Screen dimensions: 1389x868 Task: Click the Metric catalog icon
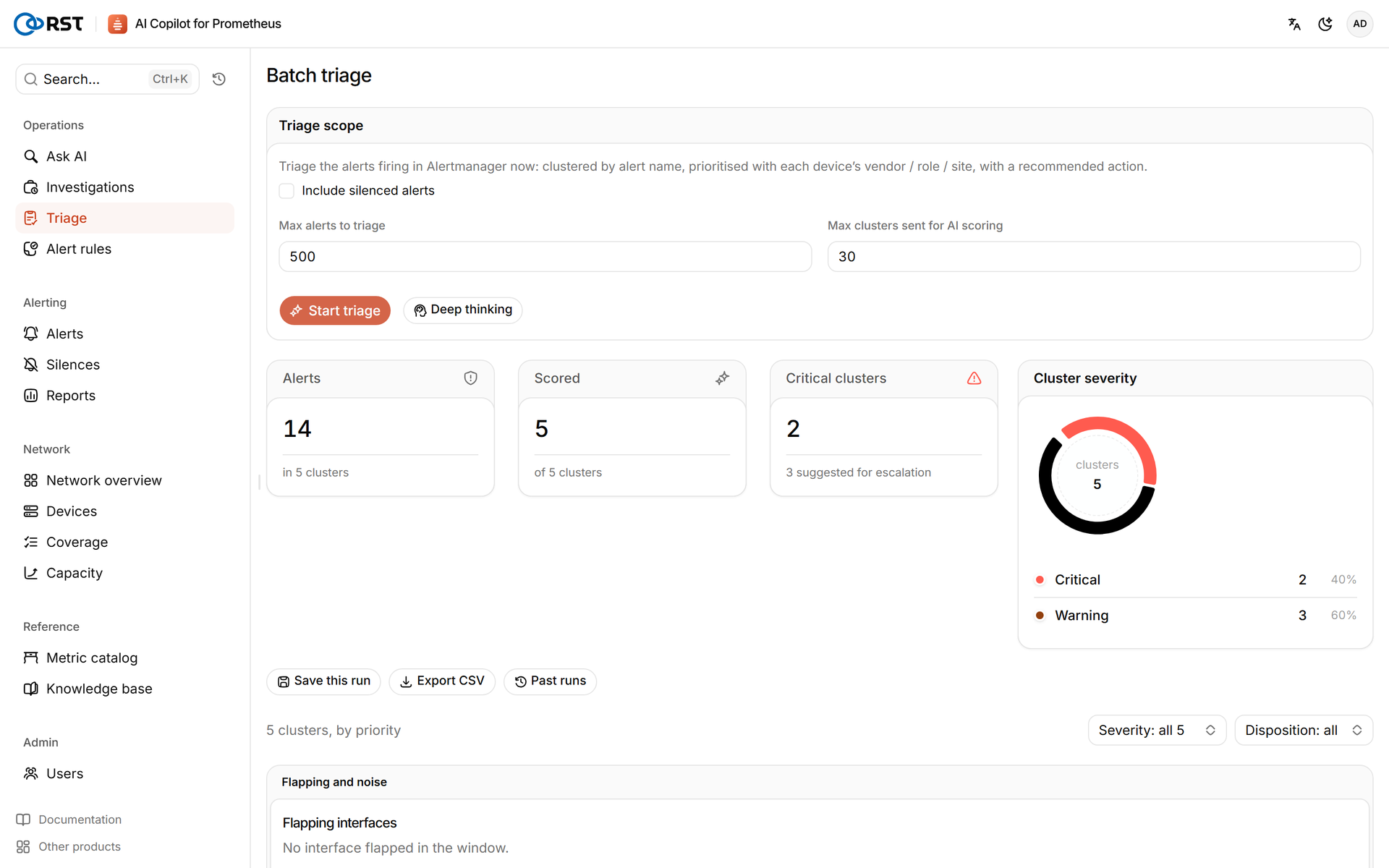tap(30, 658)
